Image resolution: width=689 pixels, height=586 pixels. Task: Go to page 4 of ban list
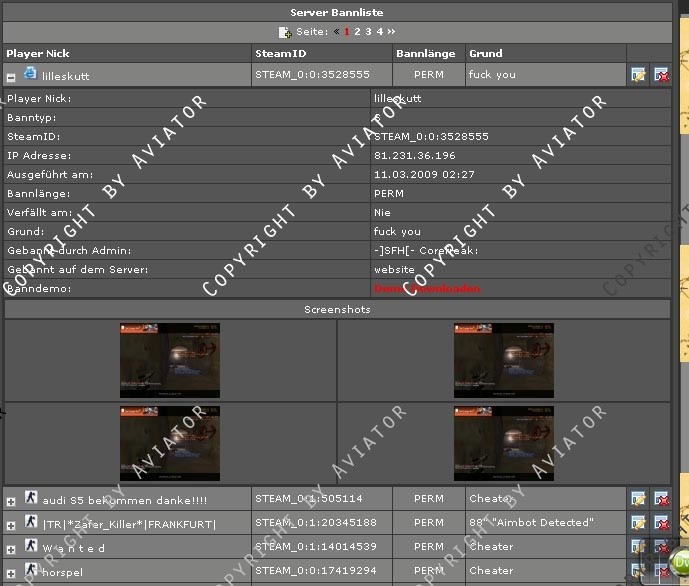[x=379, y=32]
